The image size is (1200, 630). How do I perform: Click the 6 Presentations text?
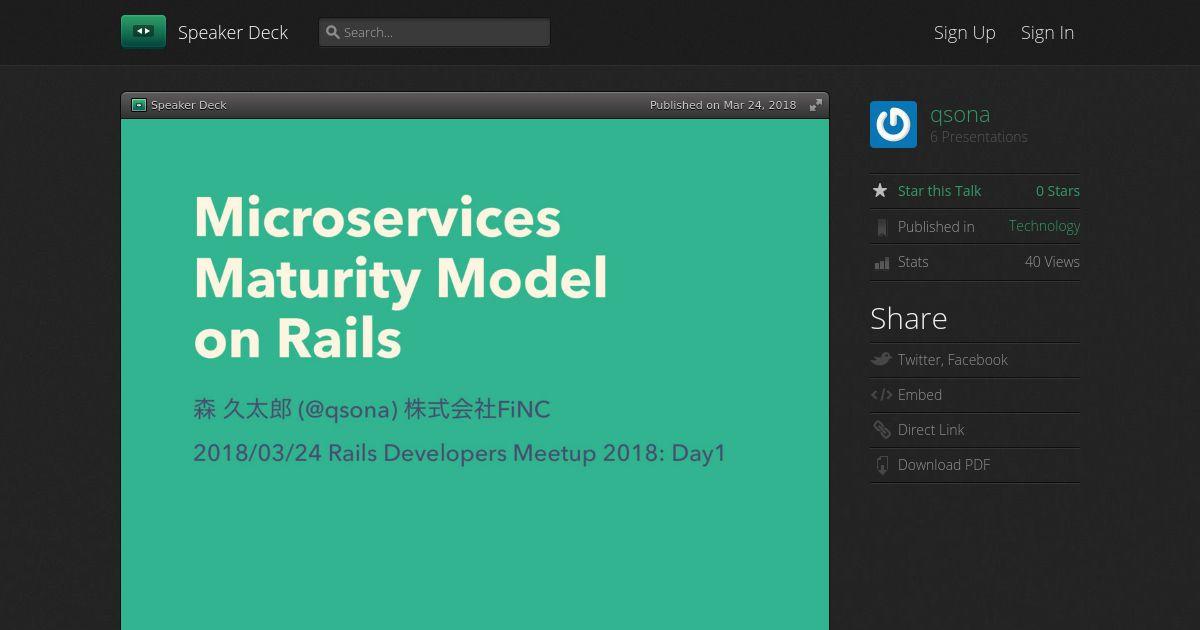pyautogui.click(x=979, y=137)
